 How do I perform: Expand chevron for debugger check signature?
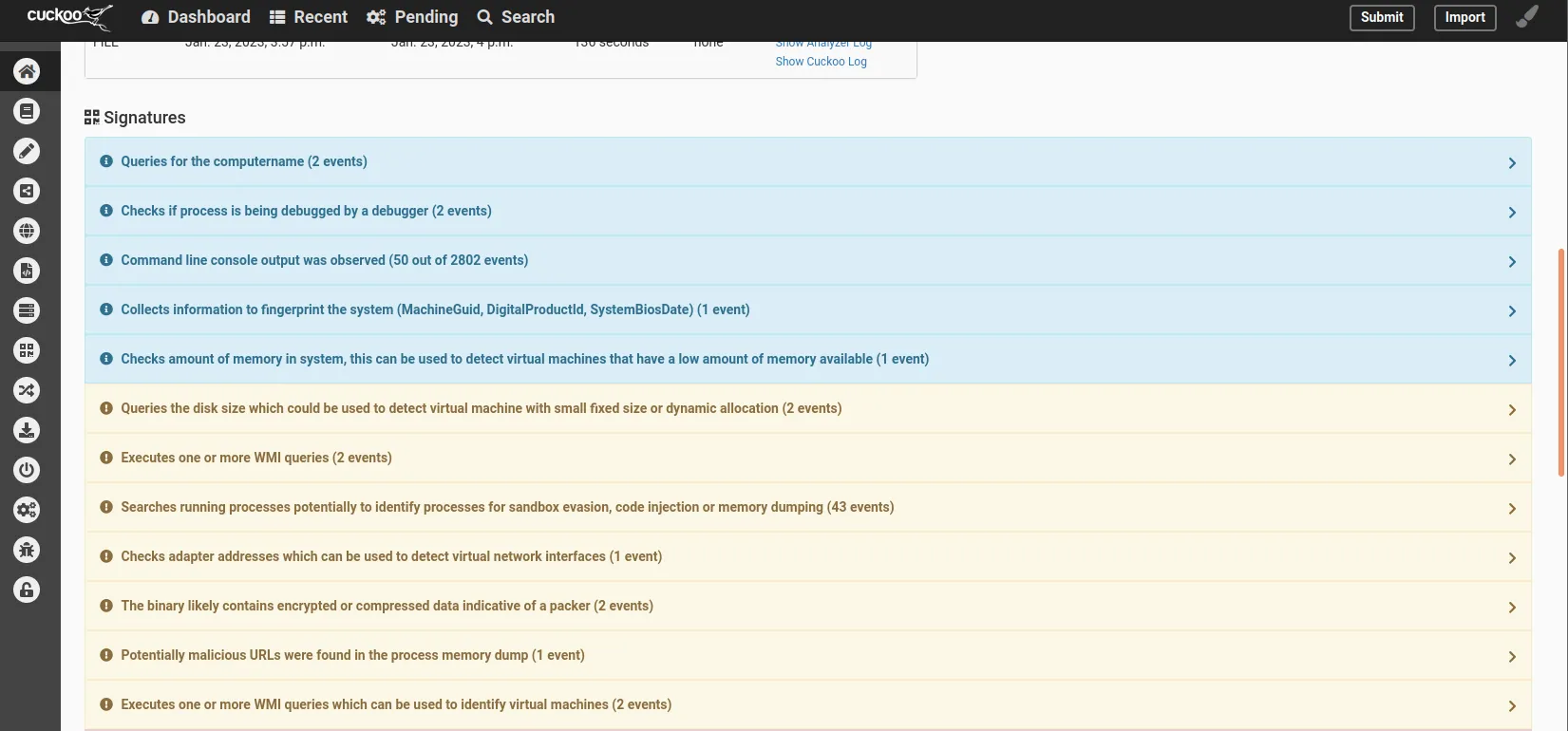tap(1512, 213)
